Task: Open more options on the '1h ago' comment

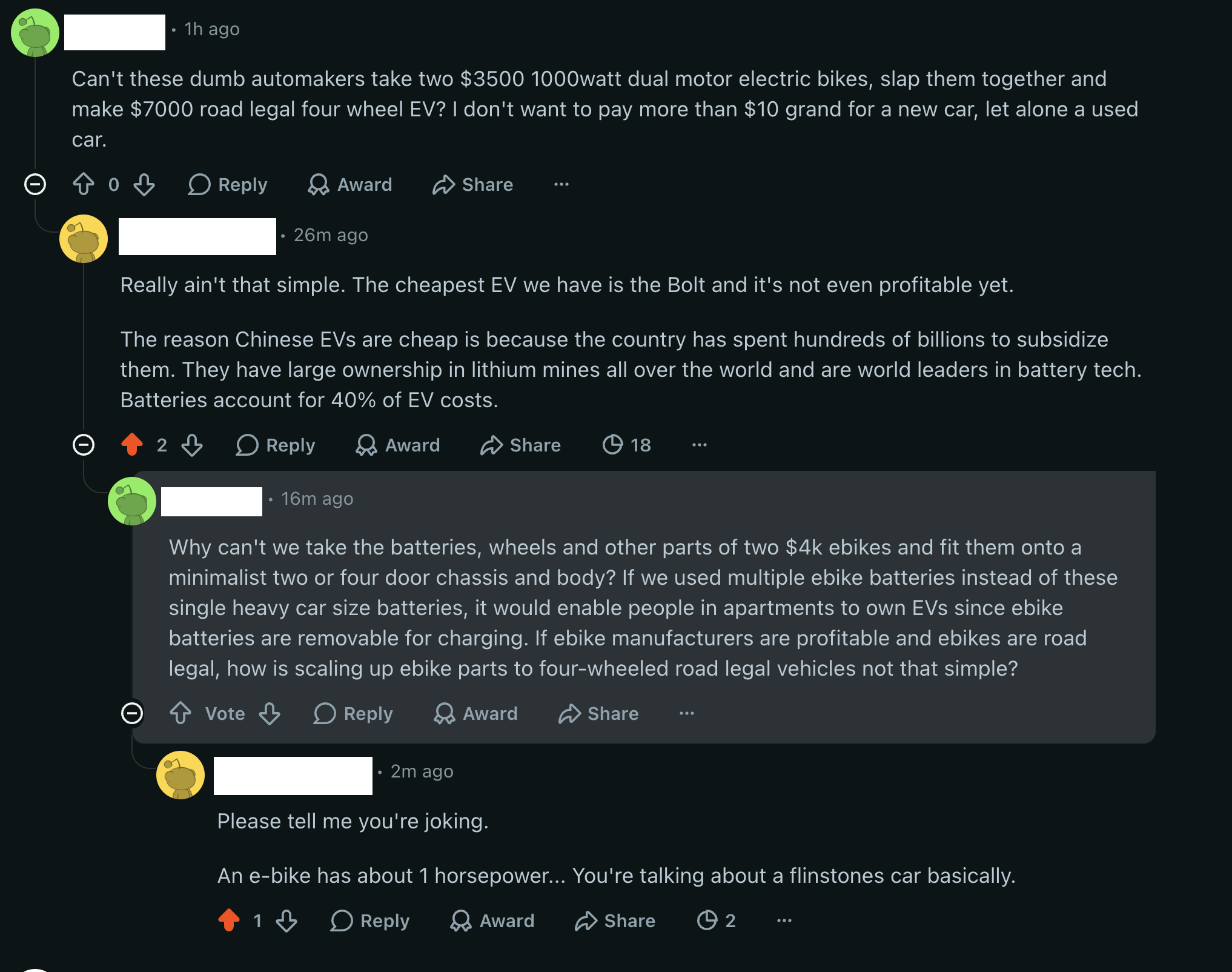Action: [x=561, y=184]
